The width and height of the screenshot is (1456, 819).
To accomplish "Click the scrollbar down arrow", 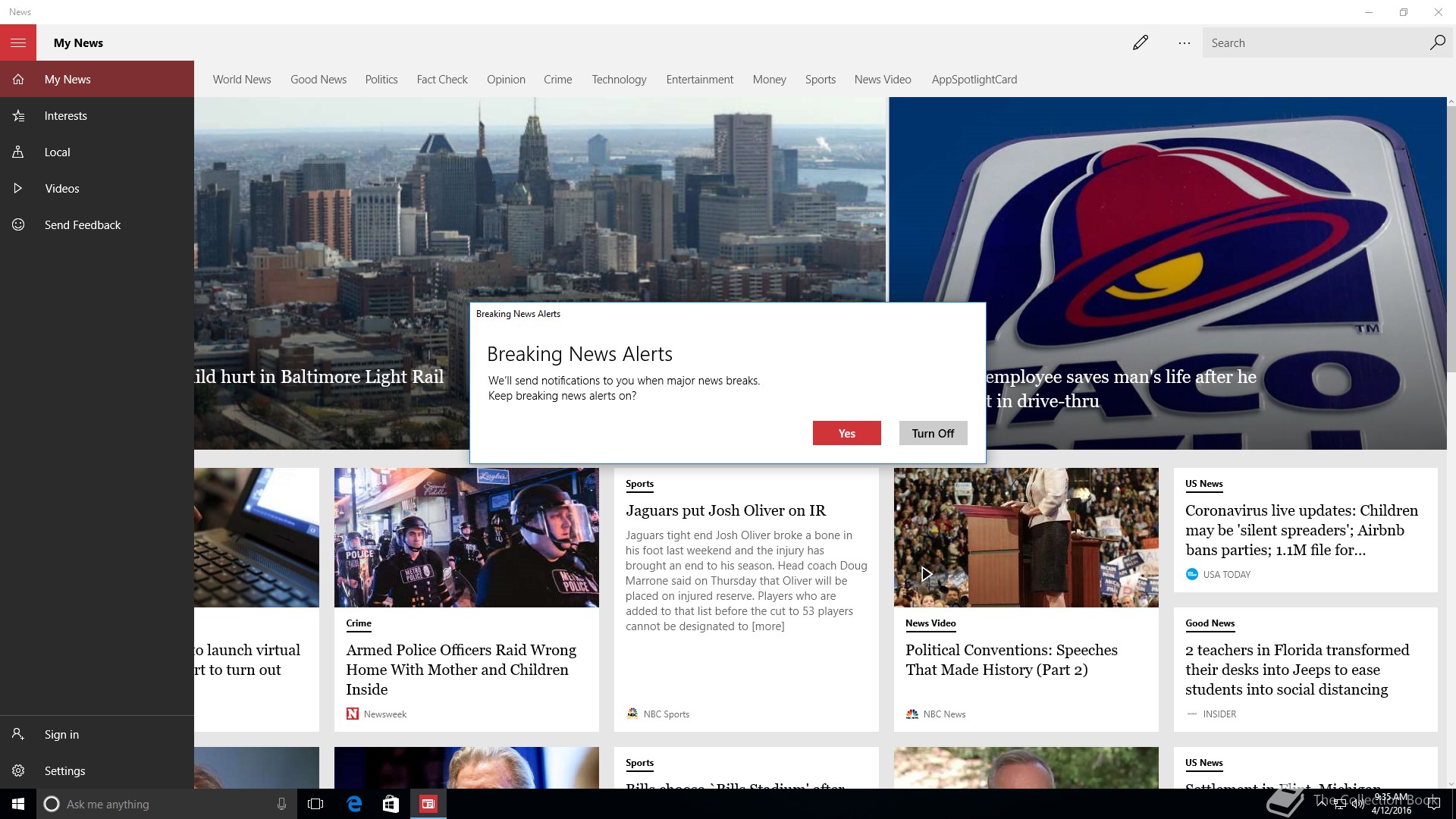I will (x=1451, y=784).
